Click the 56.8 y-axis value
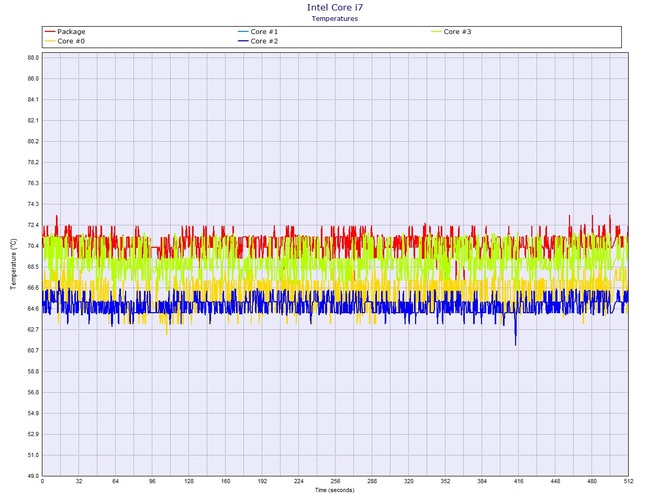Screen dimensions: 670x502 tap(33, 392)
